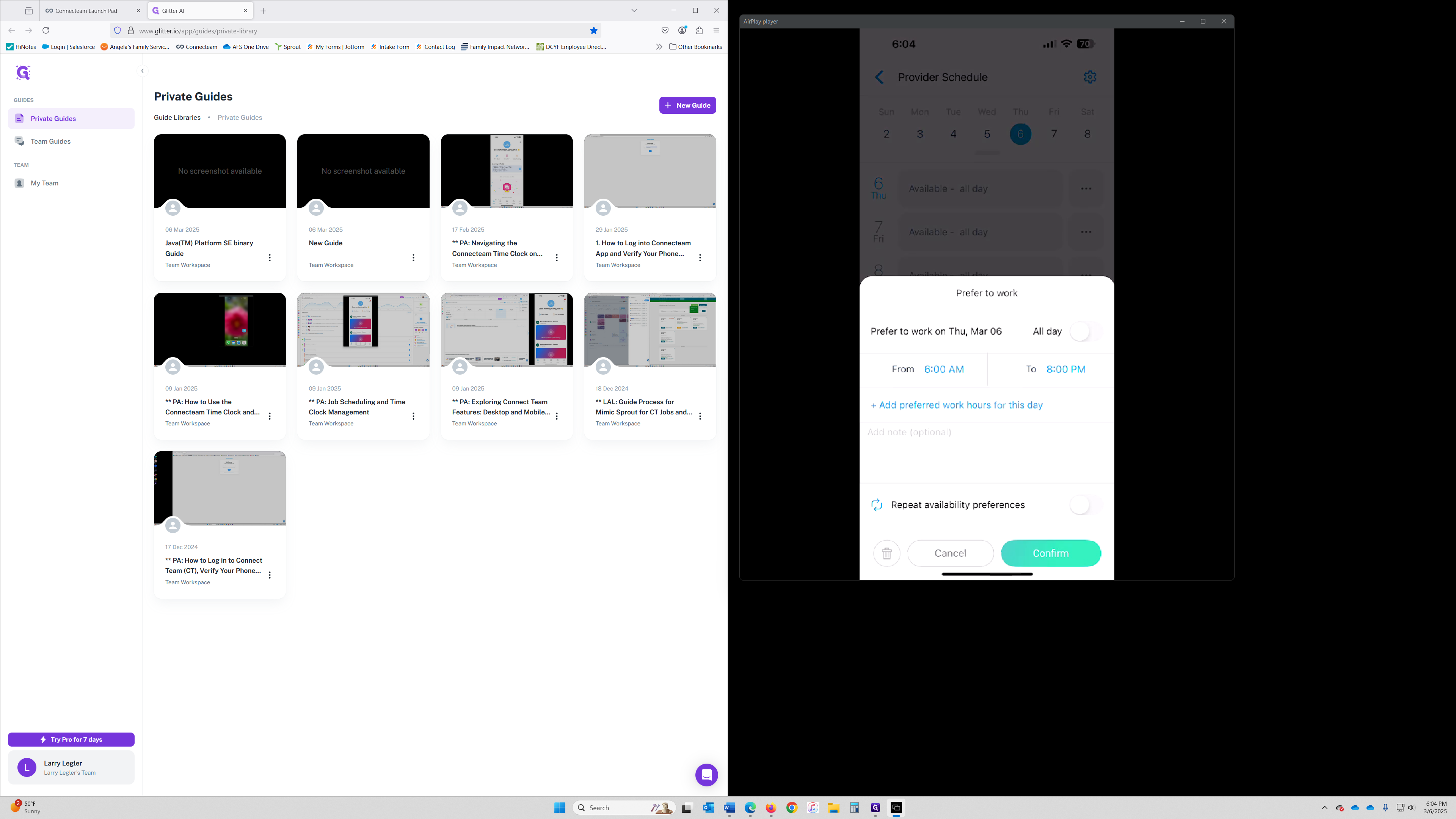Open a new browser tab with plus icon
Screen dimensions: 1456x819
pyautogui.click(x=264, y=11)
